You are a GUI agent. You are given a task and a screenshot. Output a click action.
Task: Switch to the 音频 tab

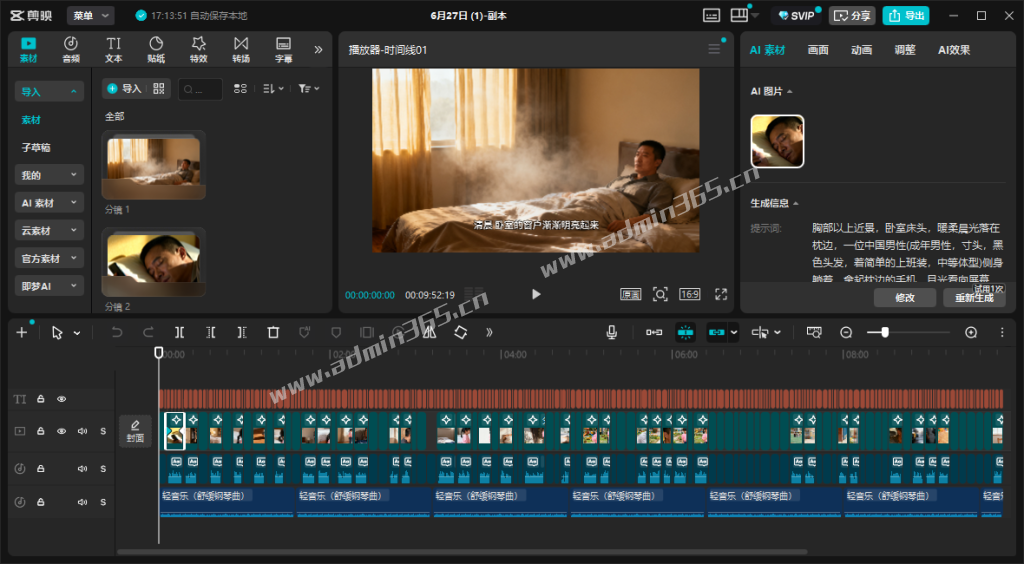71,50
